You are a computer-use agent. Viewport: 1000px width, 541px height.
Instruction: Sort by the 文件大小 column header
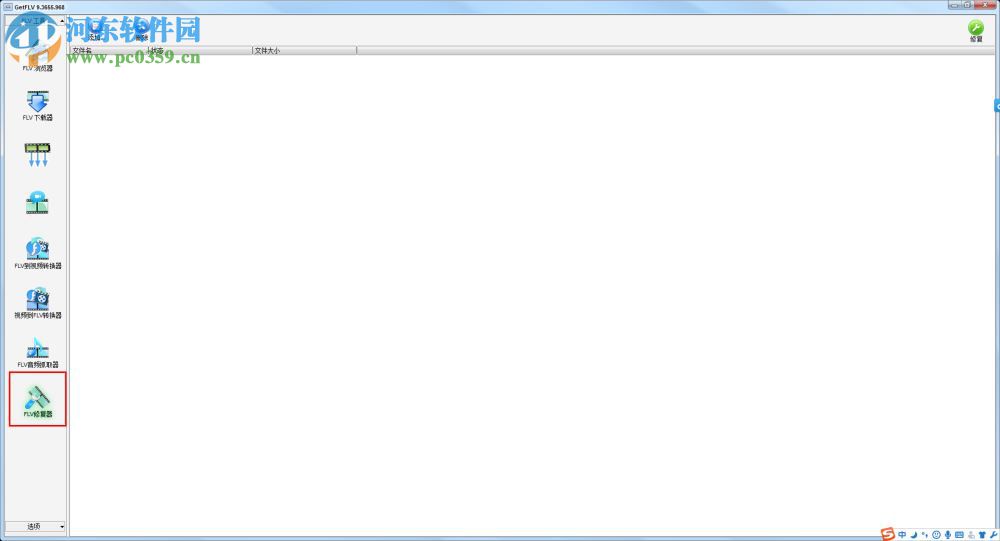pyautogui.click(x=304, y=50)
